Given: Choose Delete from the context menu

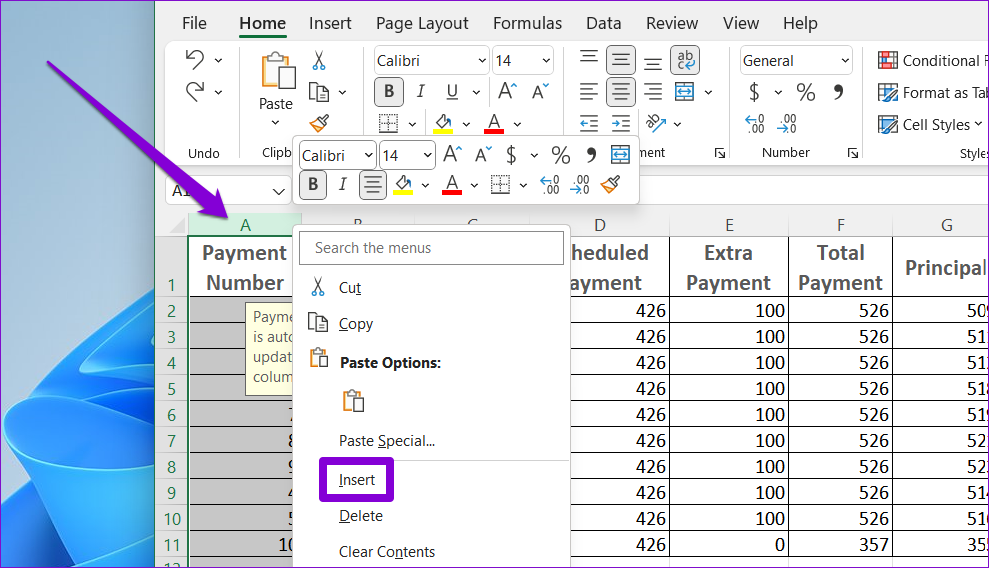Looking at the screenshot, I should pos(360,516).
